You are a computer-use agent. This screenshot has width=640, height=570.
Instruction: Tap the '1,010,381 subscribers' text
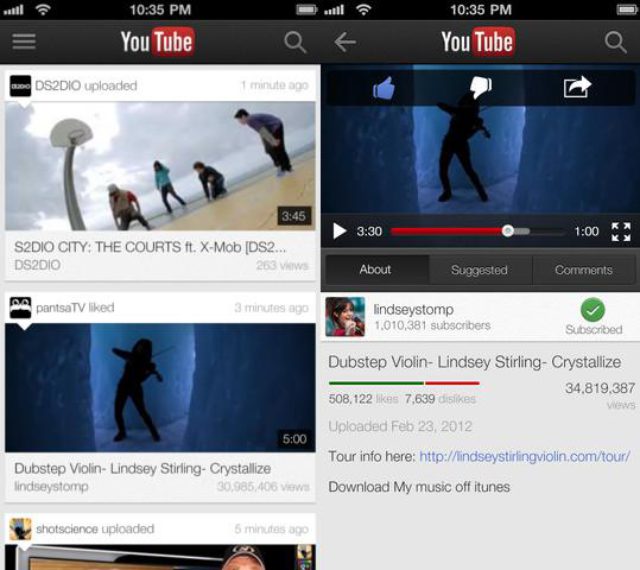[432, 325]
